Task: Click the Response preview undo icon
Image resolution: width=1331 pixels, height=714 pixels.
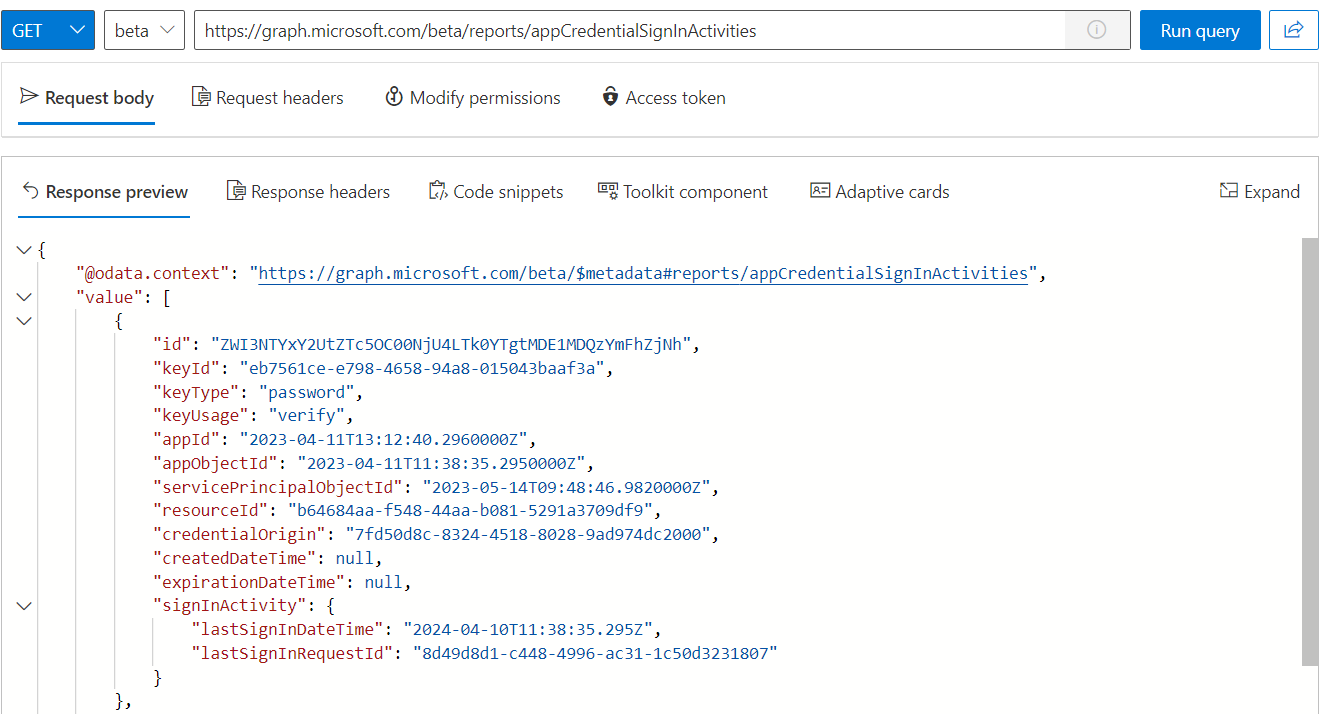Action: pyautogui.click(x=30, y=191)
